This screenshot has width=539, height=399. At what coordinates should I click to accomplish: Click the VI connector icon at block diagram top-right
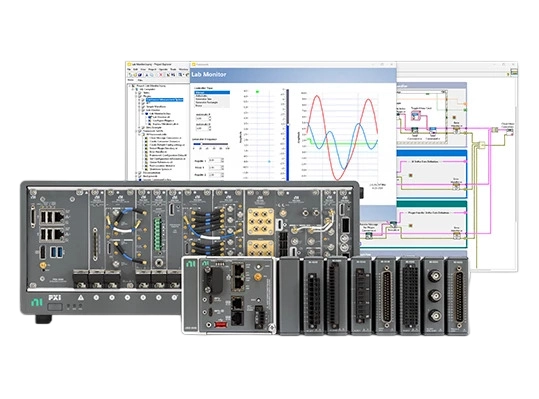click(514, 72)
